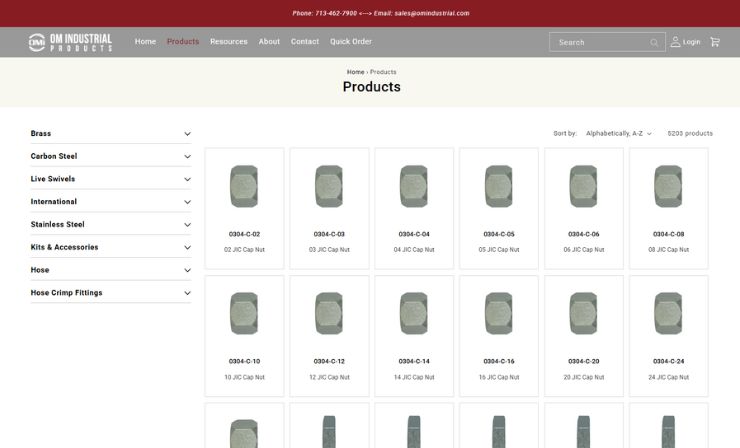
Task: Open the Contact menu item
Action: point(305,42)
